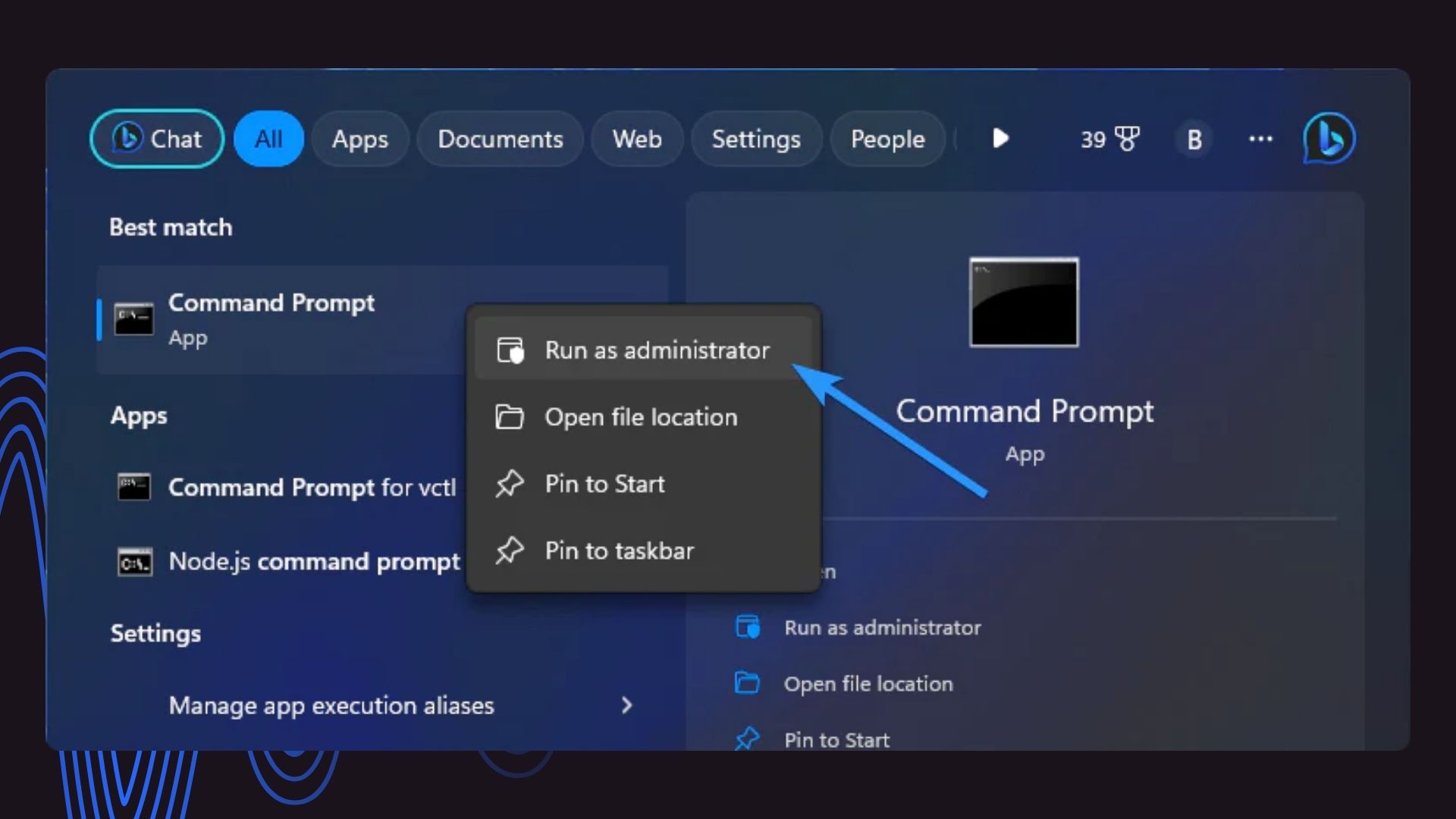The image size is (1456, 819).
Task: Click the Command Prompt for vctl icon
Action: coord(134,487)
